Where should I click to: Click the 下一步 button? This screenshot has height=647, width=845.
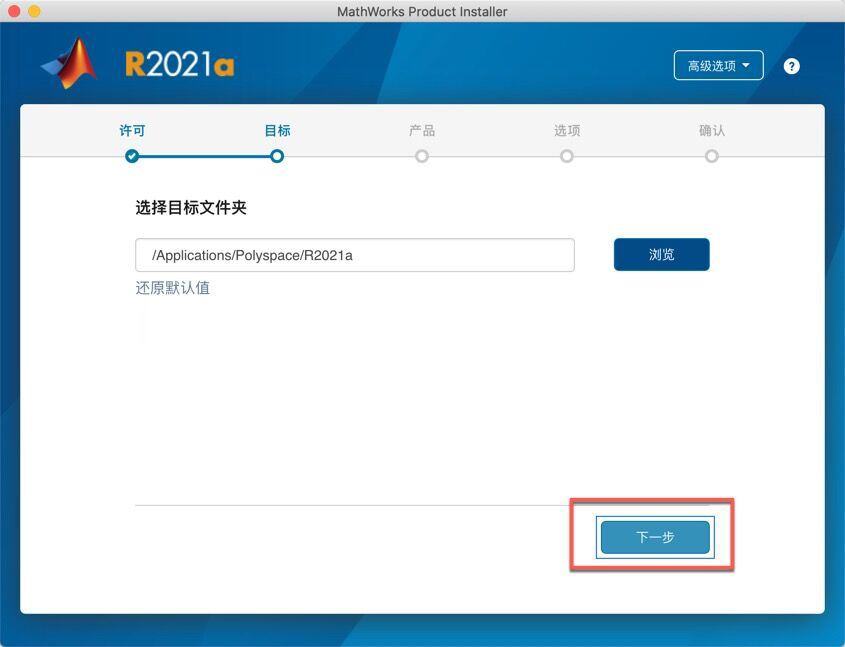coord(655,537)
